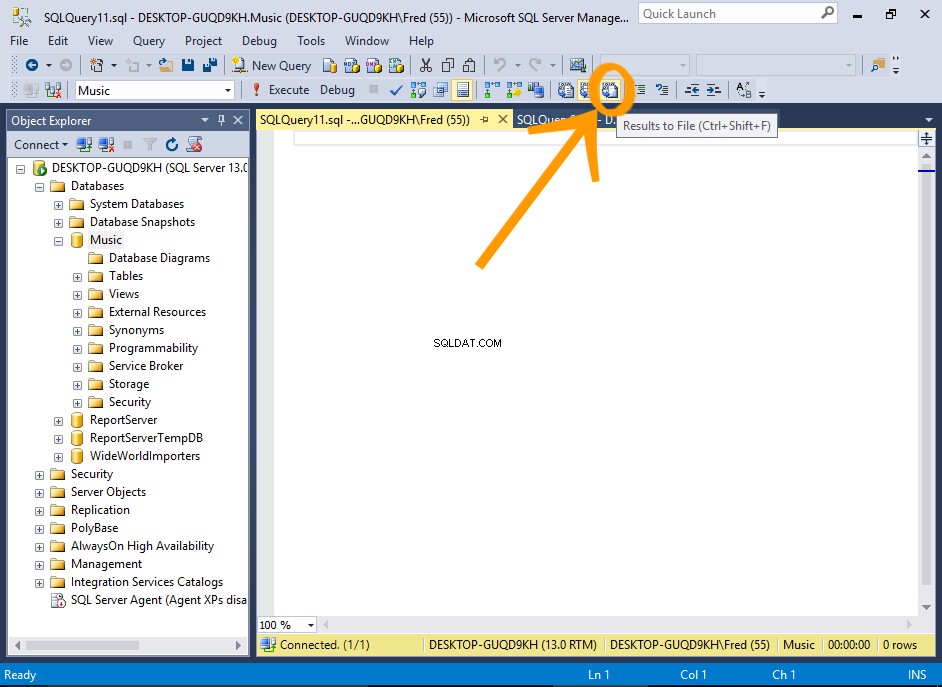Click the Navigate Backward arrow icon
This screenshot has height=687, width=942.
(32, 65)
